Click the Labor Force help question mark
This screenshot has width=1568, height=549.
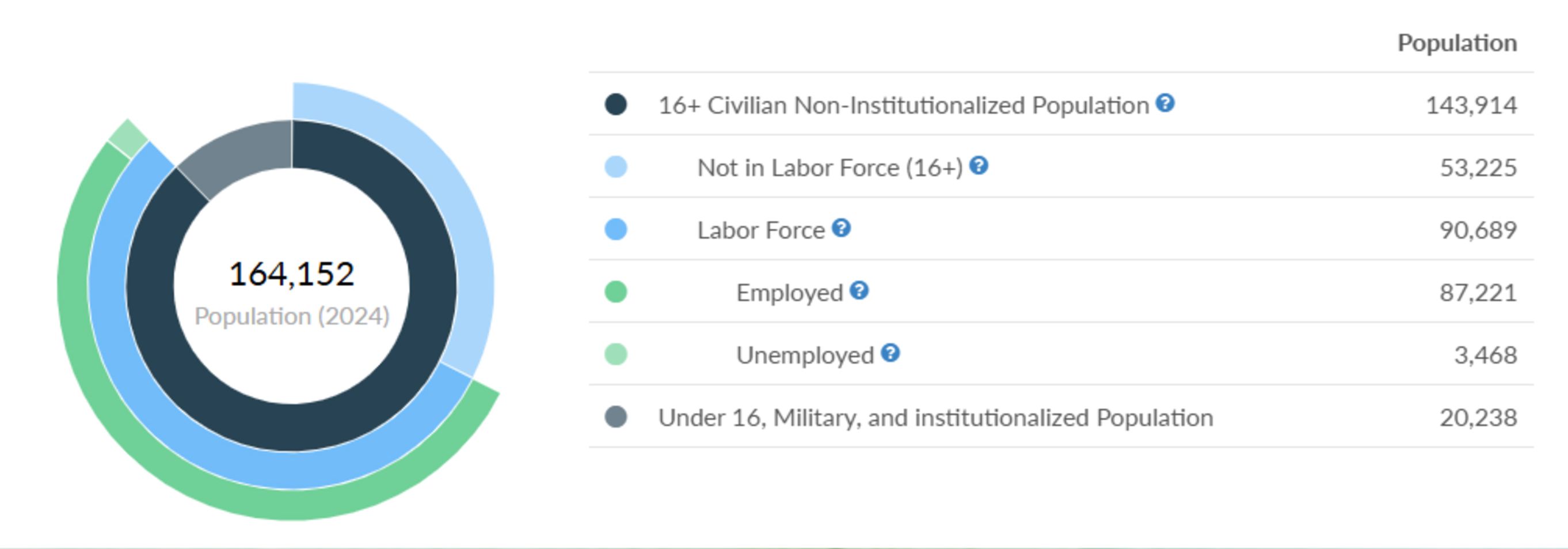tap(841, 228)
